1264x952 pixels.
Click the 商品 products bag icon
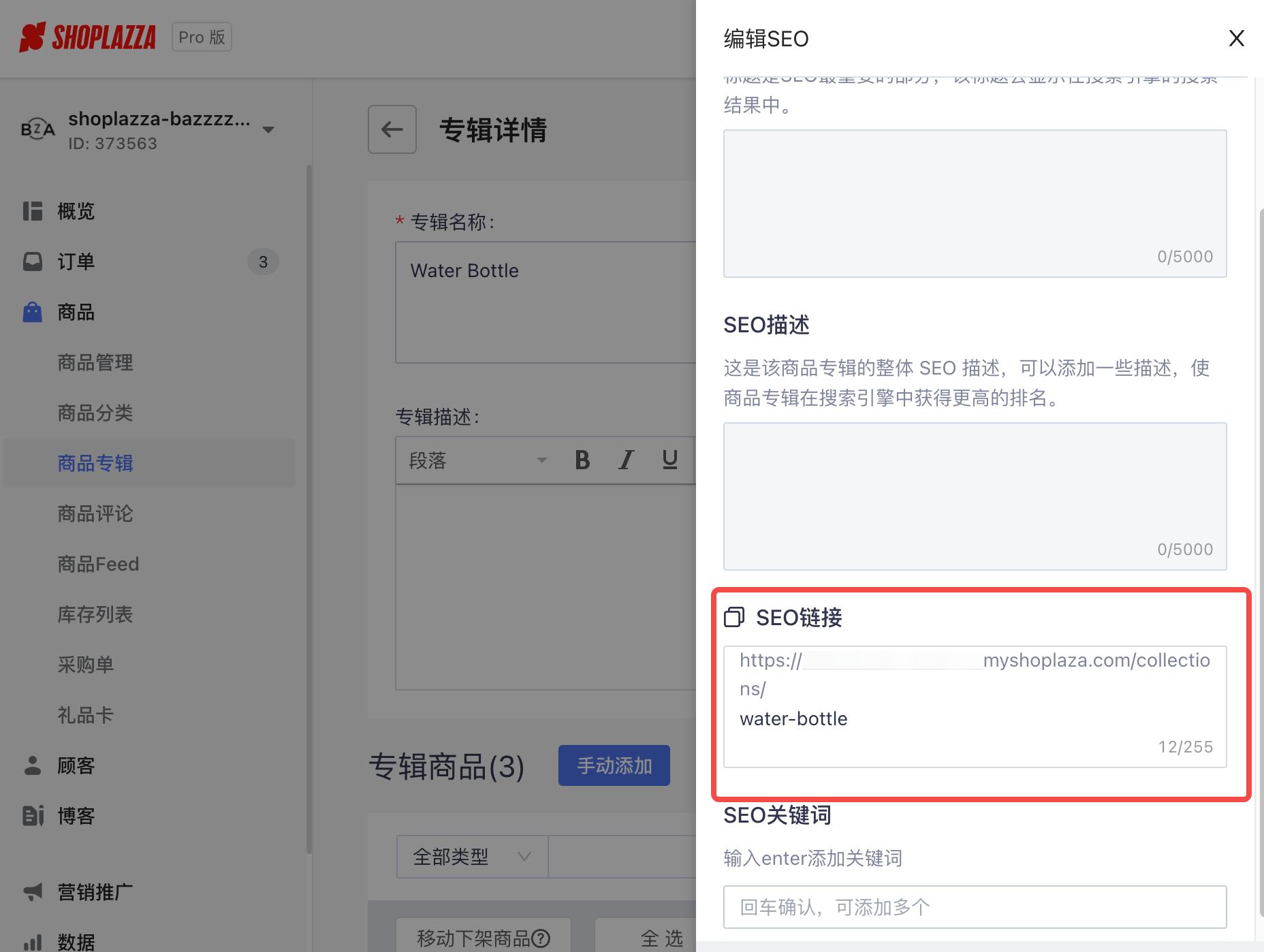pyautogui.click(x=32, y=311)
